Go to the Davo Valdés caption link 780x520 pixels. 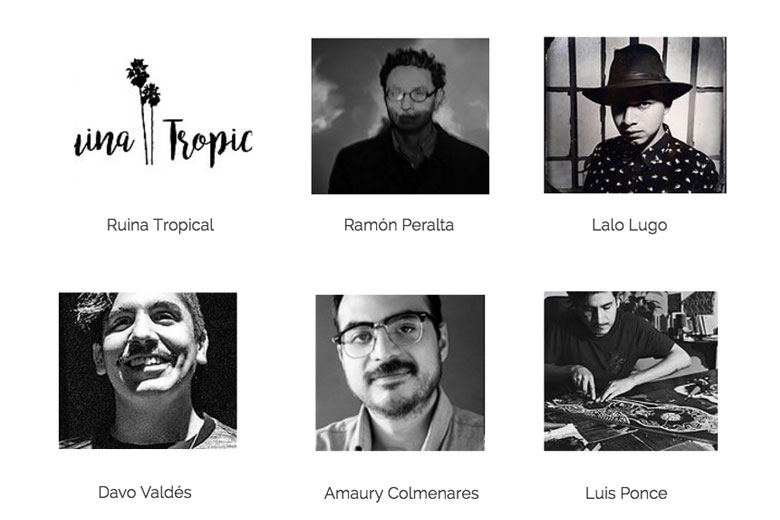coord(145,493)
